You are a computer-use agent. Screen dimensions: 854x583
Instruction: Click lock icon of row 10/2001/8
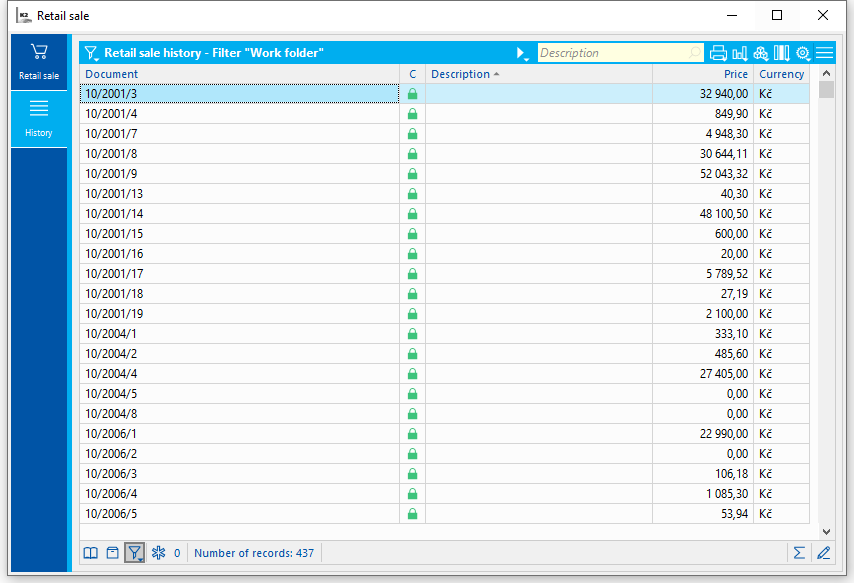pyautogui.click(x=412, y=154)
